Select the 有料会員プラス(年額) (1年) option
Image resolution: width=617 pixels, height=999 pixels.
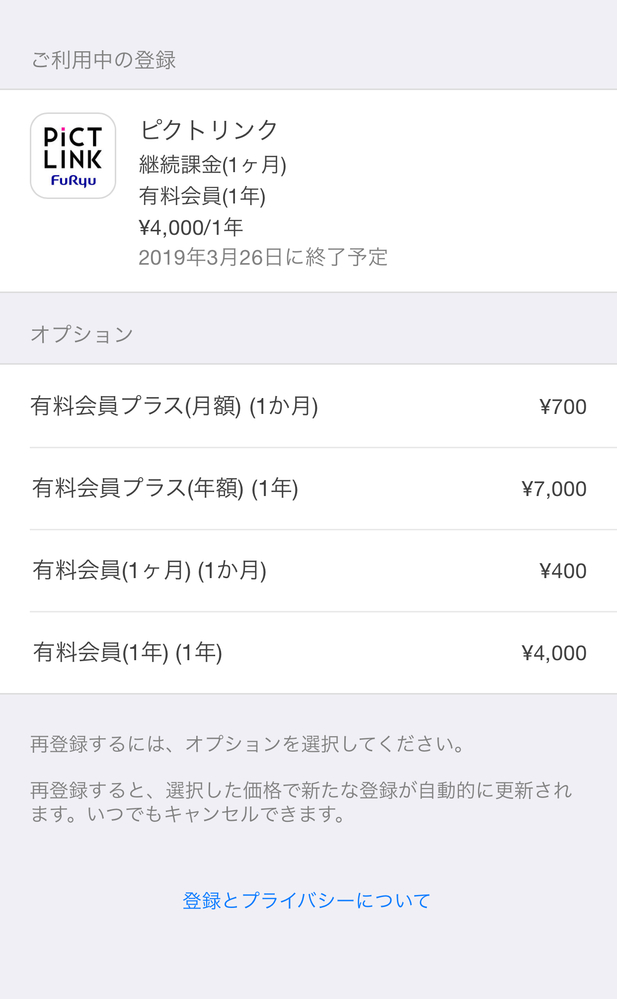click(x=165, y=489)
